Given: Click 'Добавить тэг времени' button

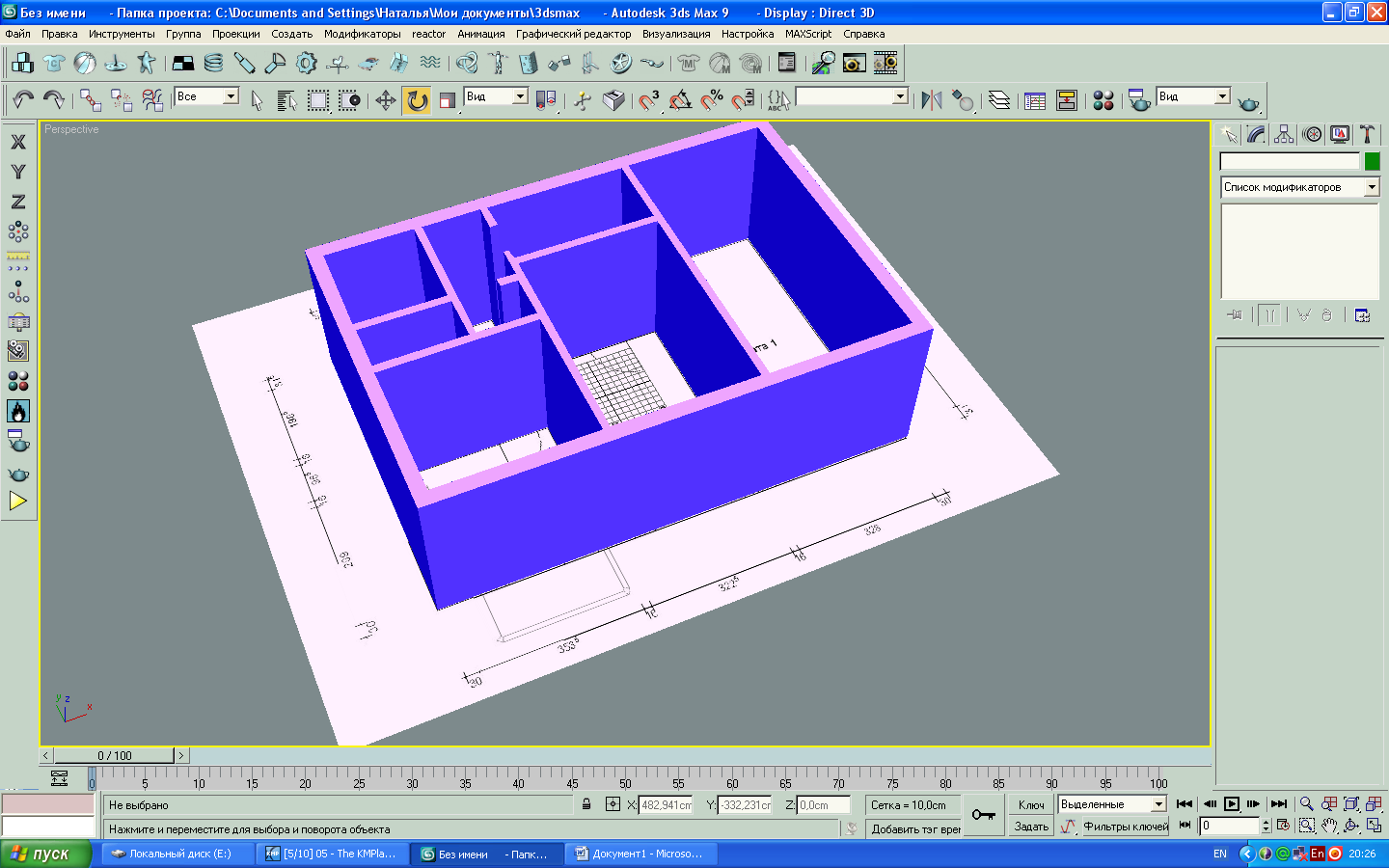Looking at the screenshot, I should coord(915,829).
